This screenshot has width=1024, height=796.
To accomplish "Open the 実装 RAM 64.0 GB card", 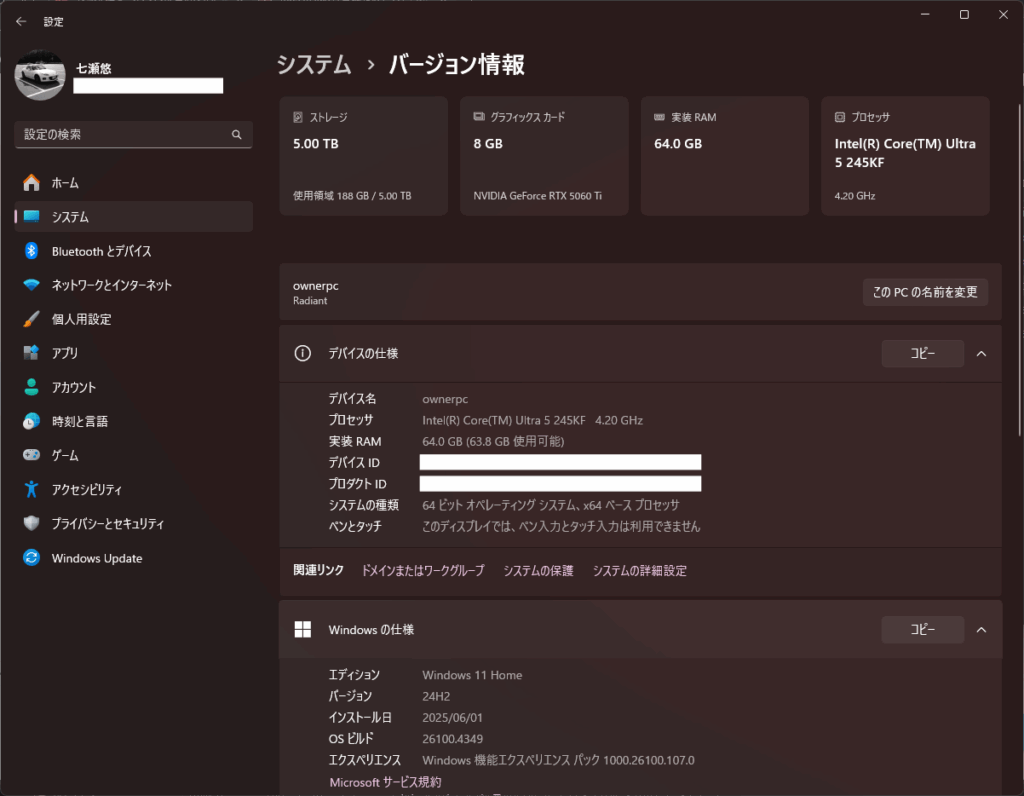I will 725,156.
